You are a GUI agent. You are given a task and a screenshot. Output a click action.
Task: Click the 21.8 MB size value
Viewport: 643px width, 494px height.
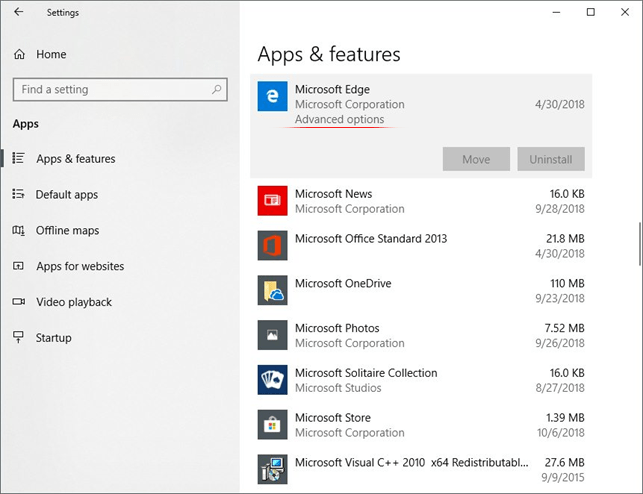565,239
